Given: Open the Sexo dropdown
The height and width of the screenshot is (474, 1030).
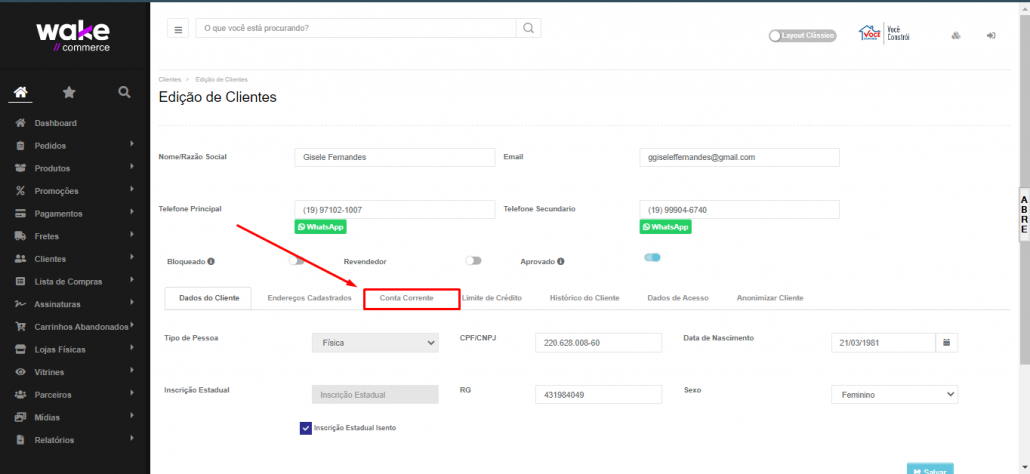Looking at the screenshot, I should (x=894, y=394).
